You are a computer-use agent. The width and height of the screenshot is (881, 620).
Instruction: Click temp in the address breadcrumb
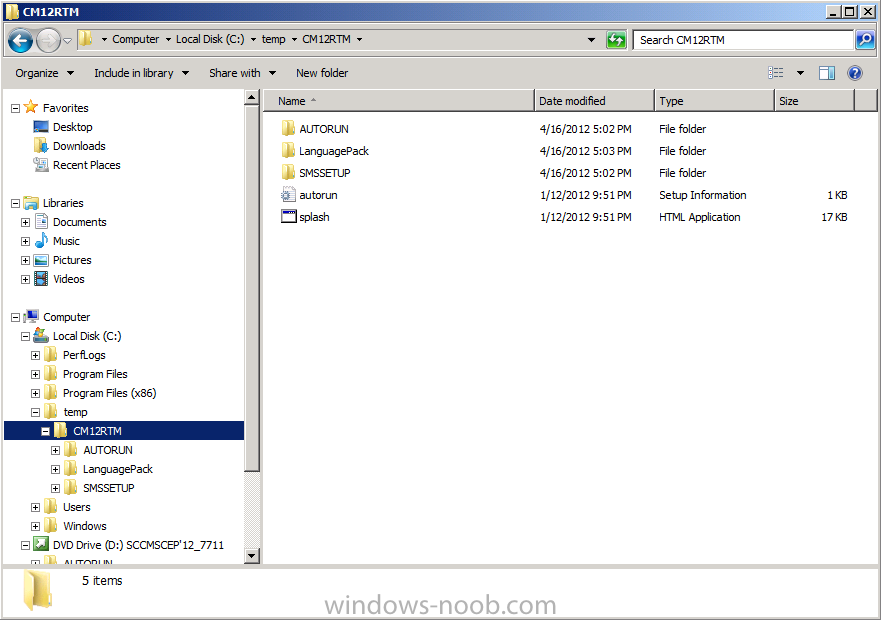[274, 39]
